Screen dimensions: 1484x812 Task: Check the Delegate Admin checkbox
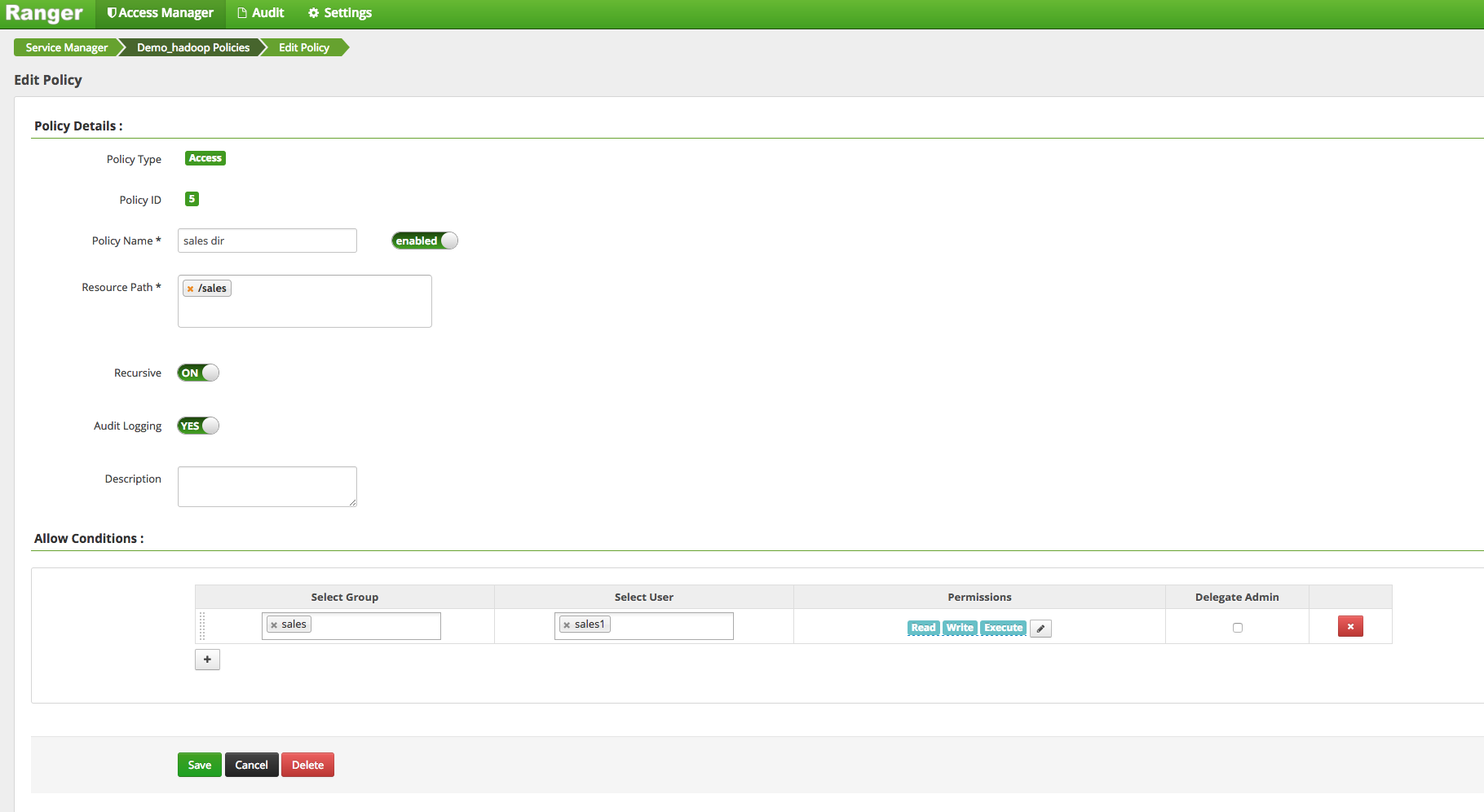[x=1238, y=628]
